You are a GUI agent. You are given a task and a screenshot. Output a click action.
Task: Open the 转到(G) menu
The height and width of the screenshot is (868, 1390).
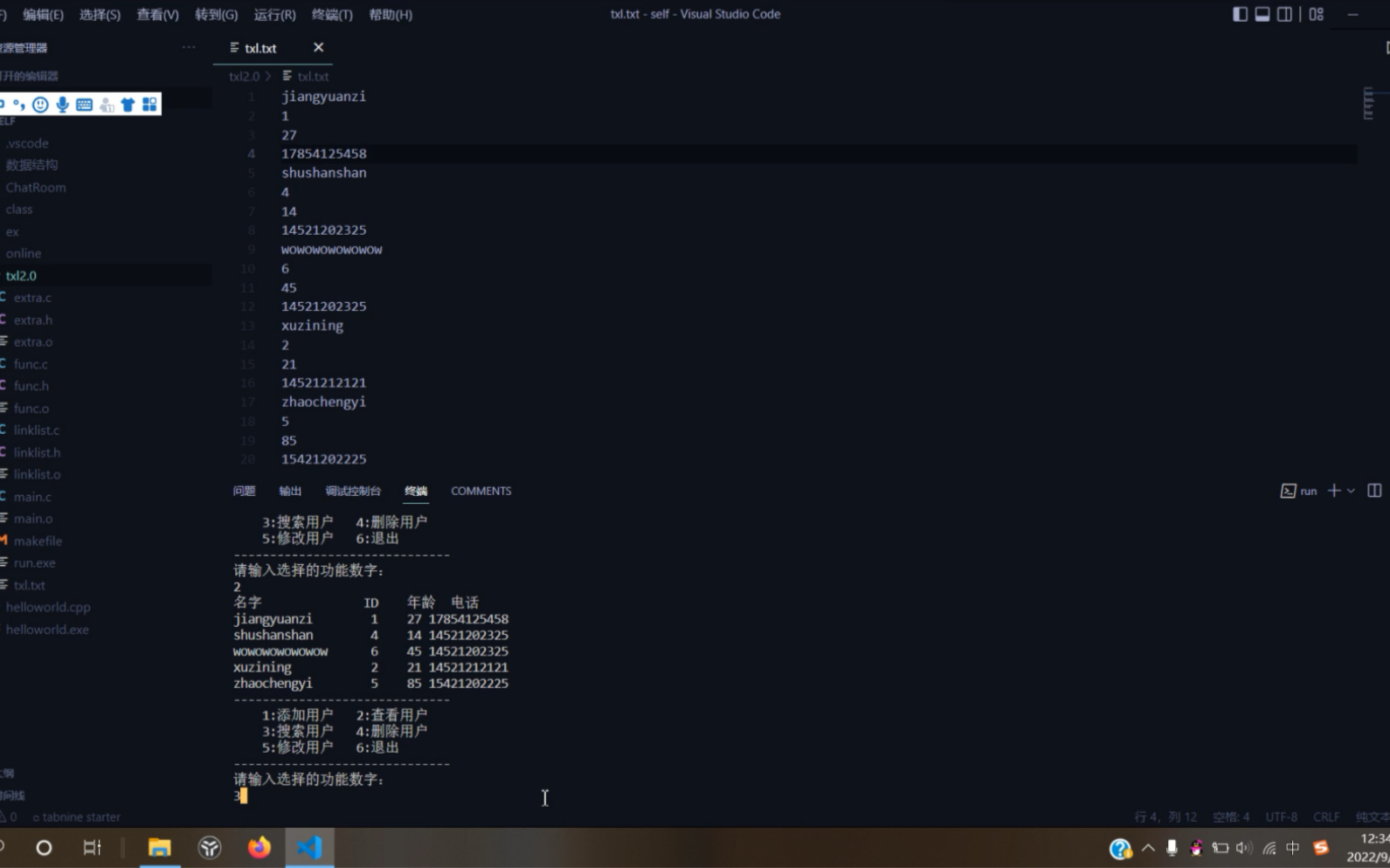[x=216, y=14]
